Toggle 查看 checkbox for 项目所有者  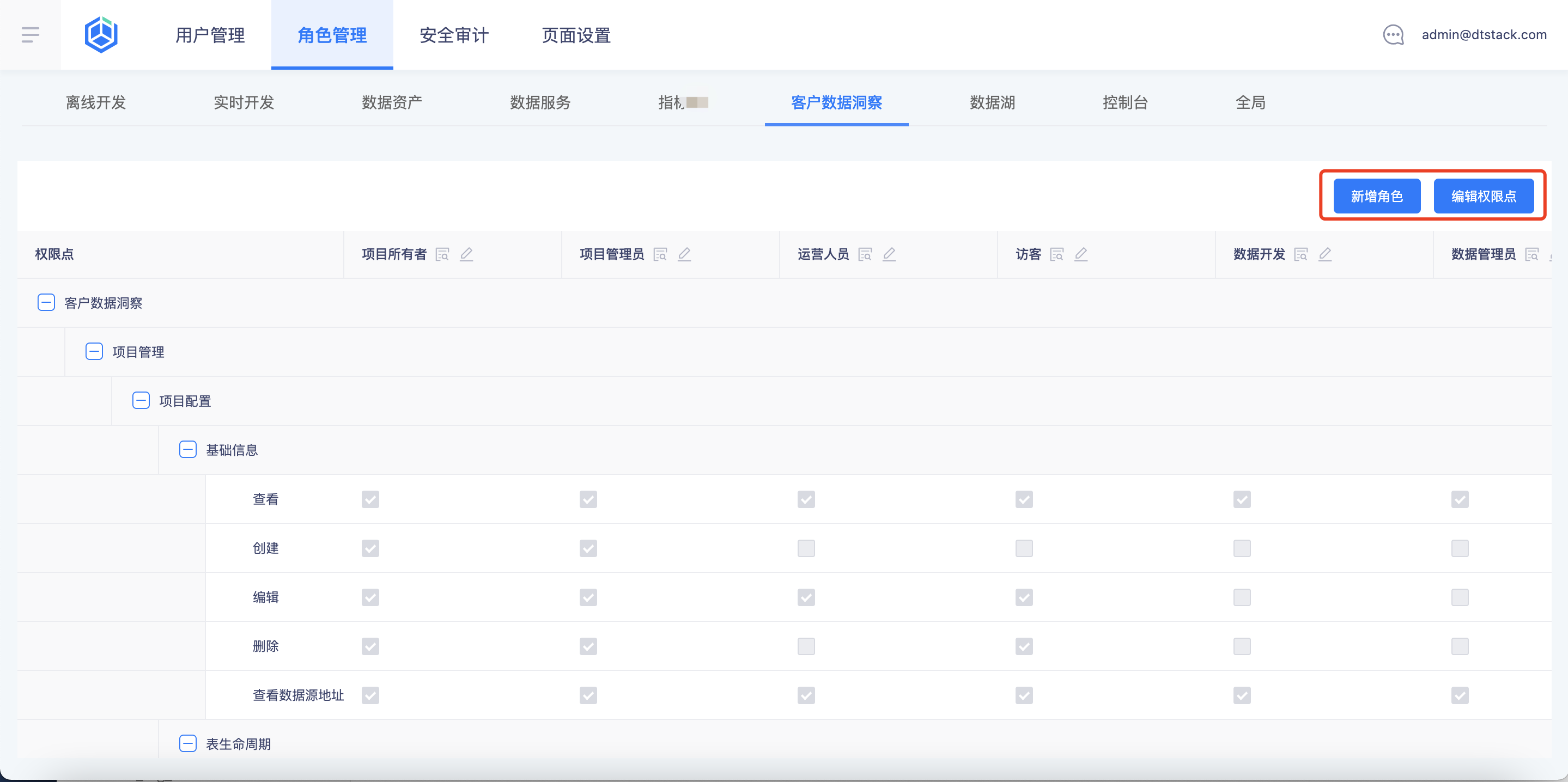(x=370, y=499)
